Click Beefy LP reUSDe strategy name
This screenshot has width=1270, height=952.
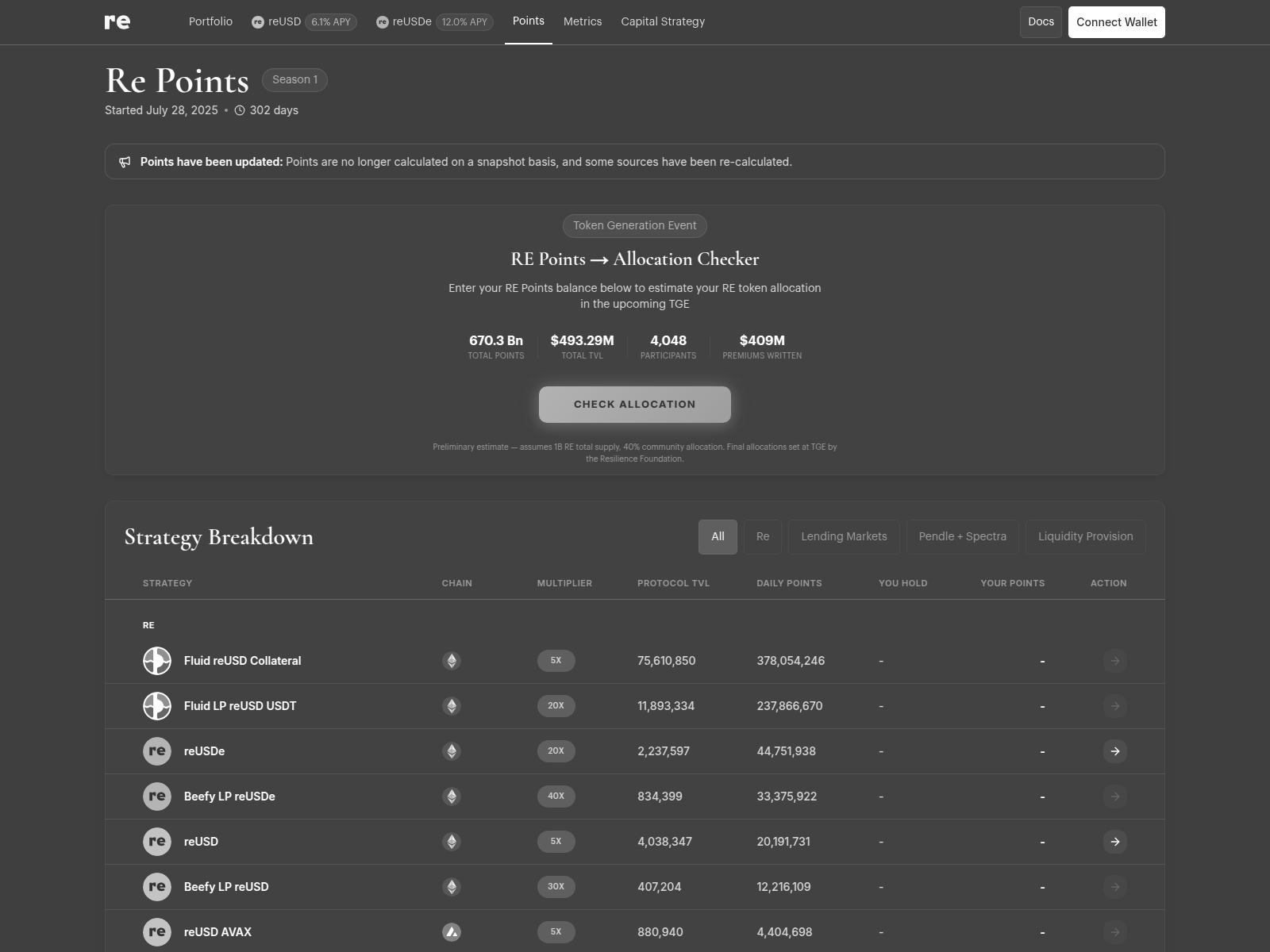tap(229, 797)
